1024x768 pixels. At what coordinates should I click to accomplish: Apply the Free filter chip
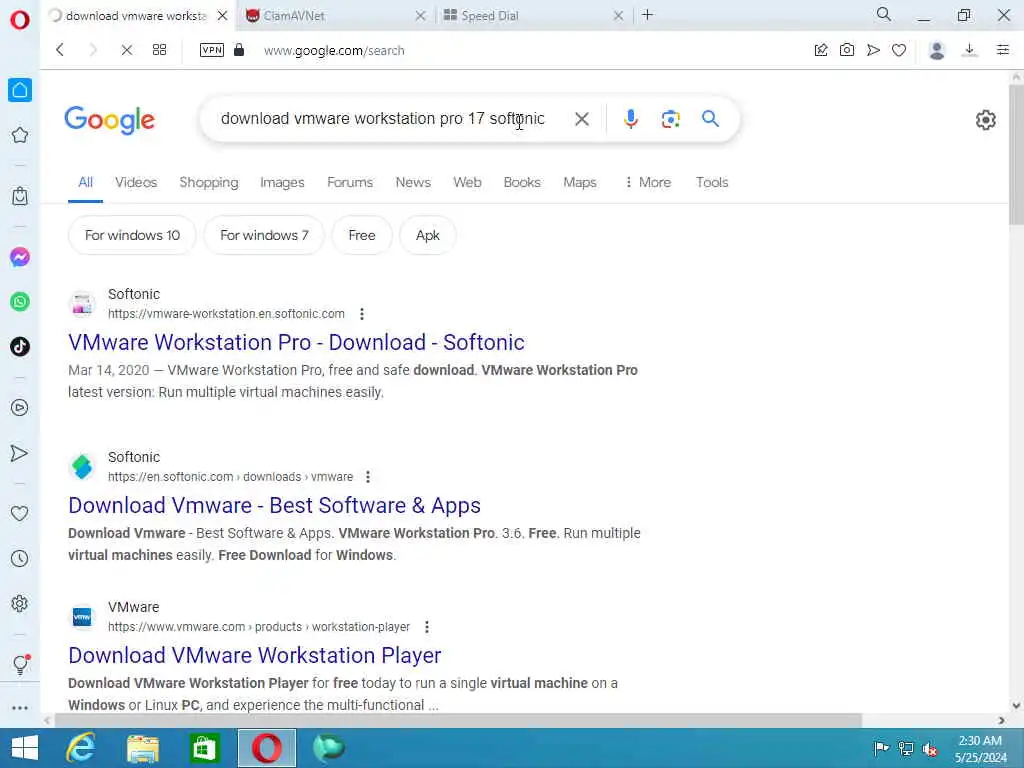pos(362,235)
